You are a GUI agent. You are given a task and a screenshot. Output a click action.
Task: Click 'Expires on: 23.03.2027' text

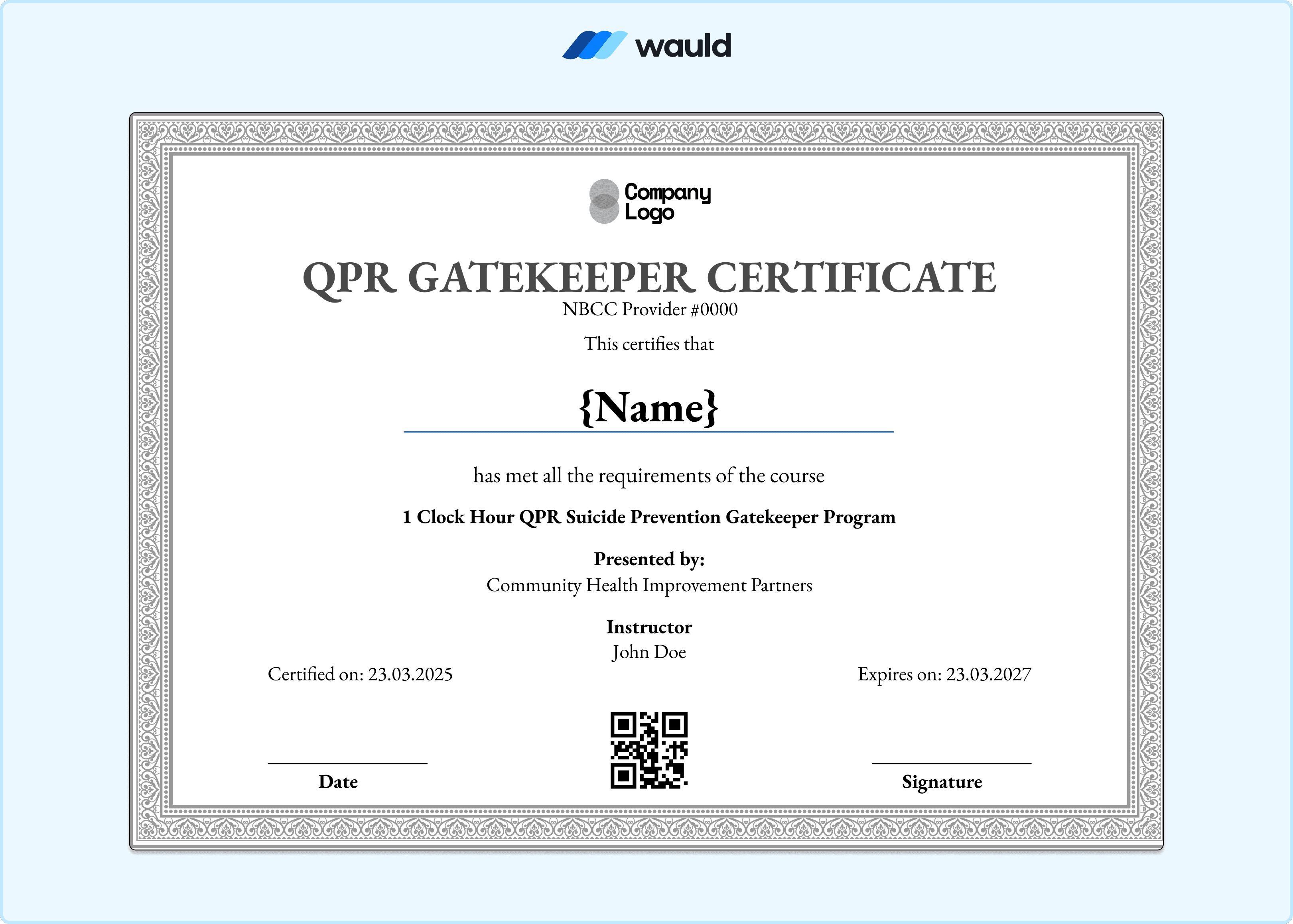945,674
